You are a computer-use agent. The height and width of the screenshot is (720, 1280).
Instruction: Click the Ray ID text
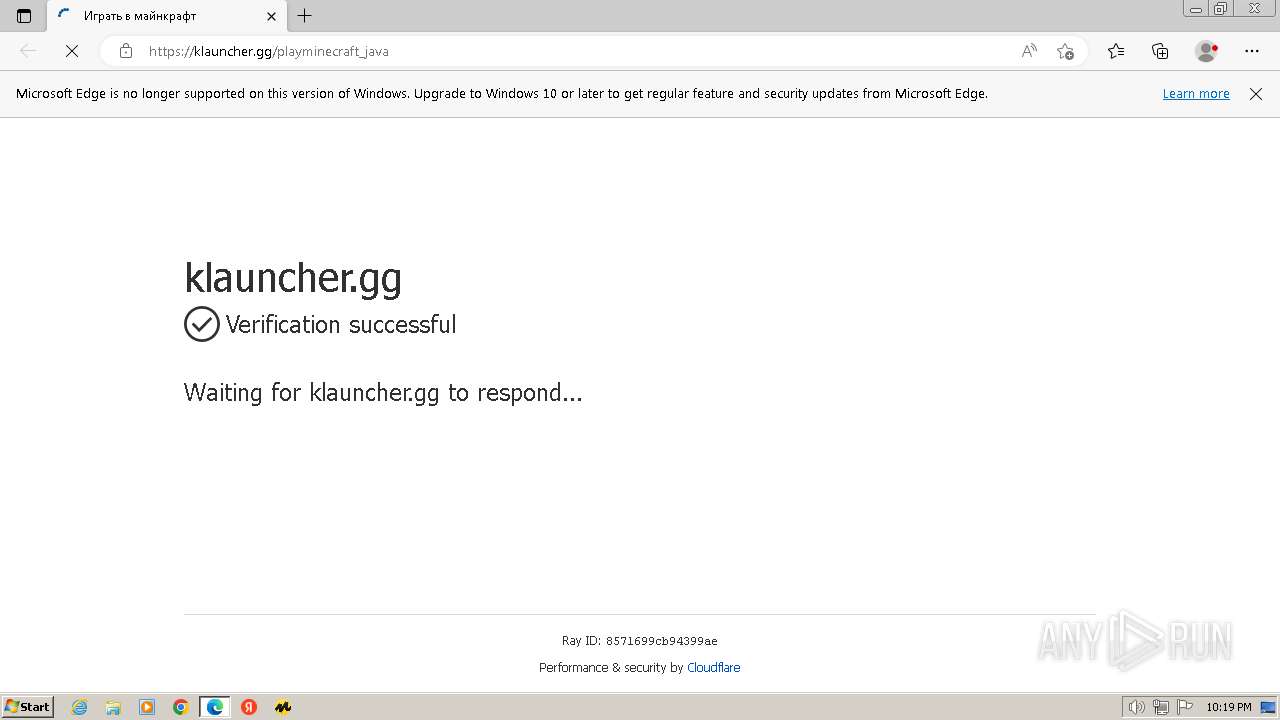640,641
